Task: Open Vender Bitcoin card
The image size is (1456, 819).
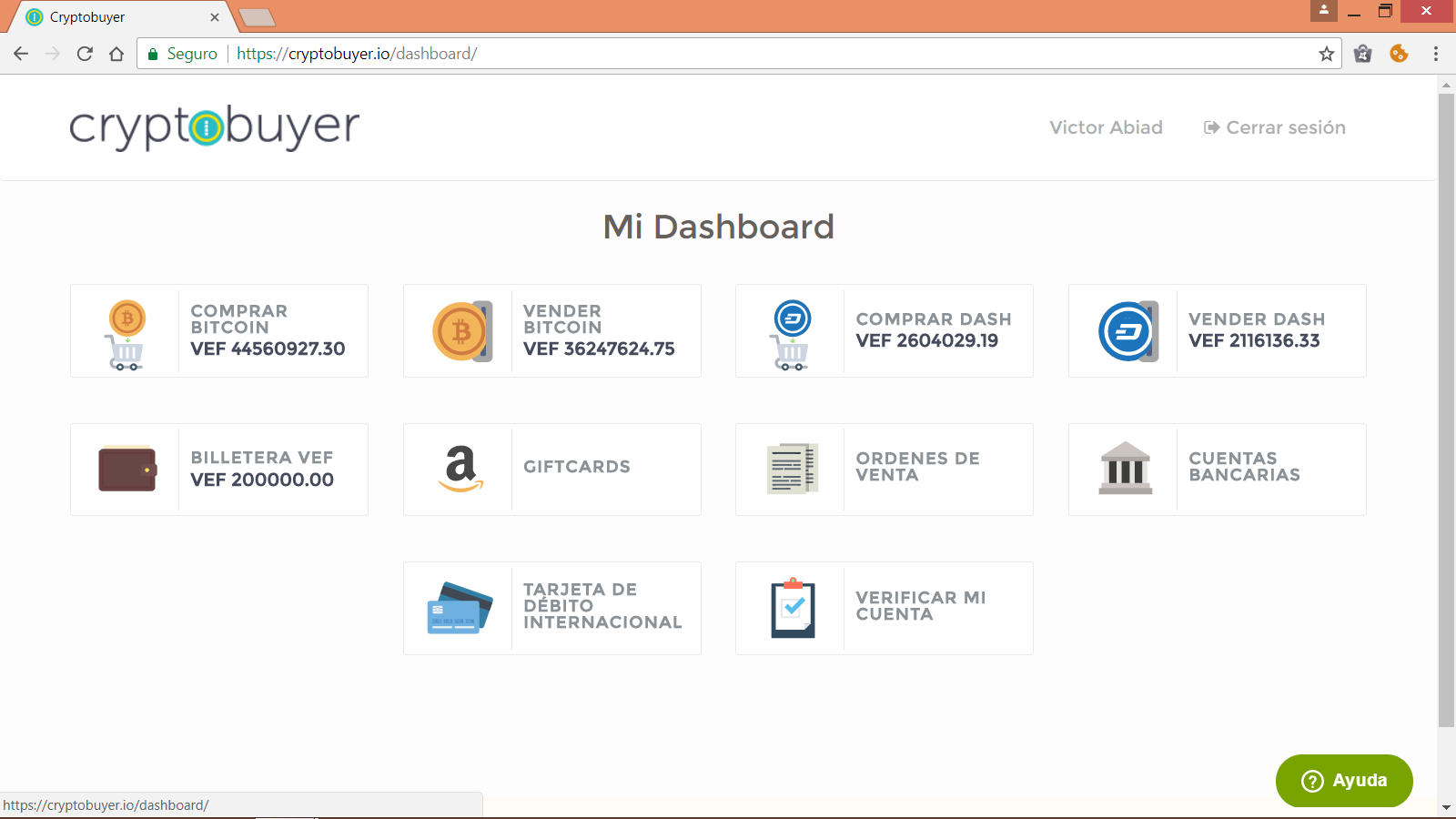Action: coord(552,331)
